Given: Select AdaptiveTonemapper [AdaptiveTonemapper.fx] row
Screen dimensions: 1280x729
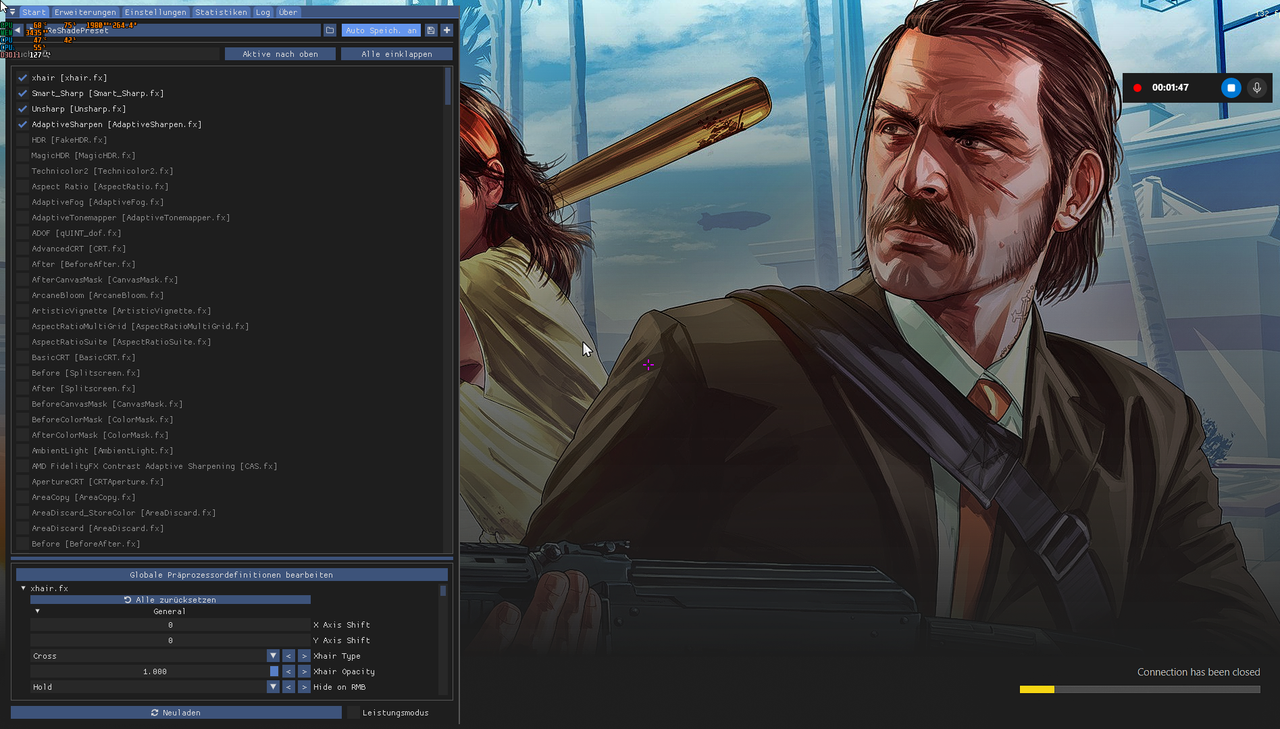Looking at the screenshot, I should pos(130,217).
